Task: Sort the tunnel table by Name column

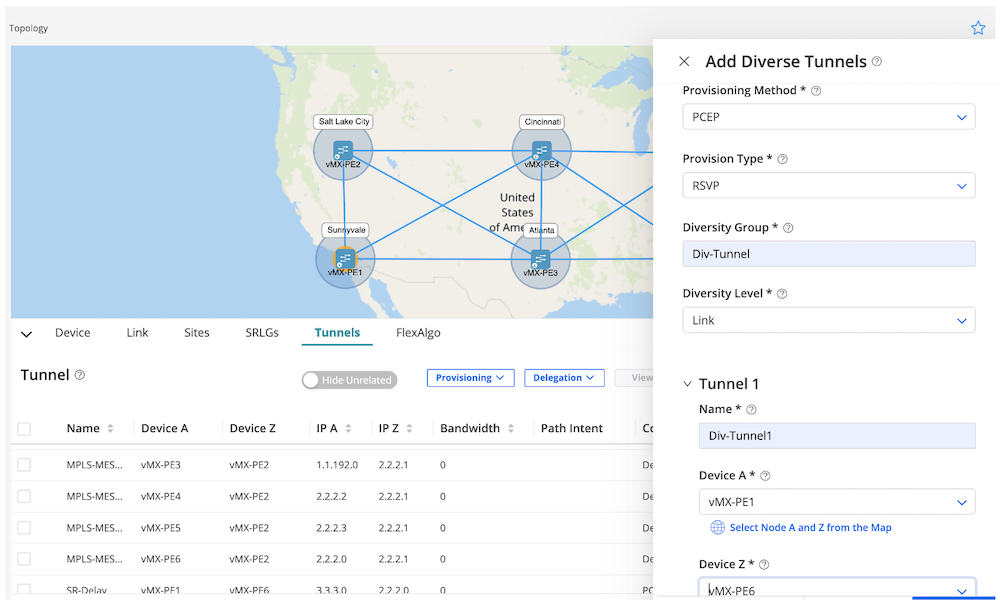Action: point(110,428)
